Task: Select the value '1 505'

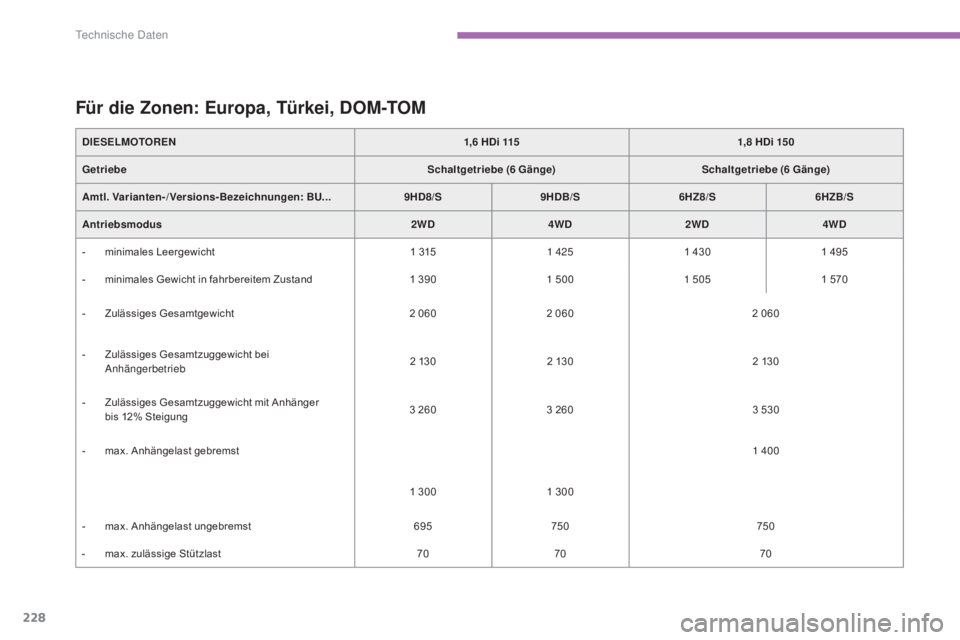Action: pos(697,279)
